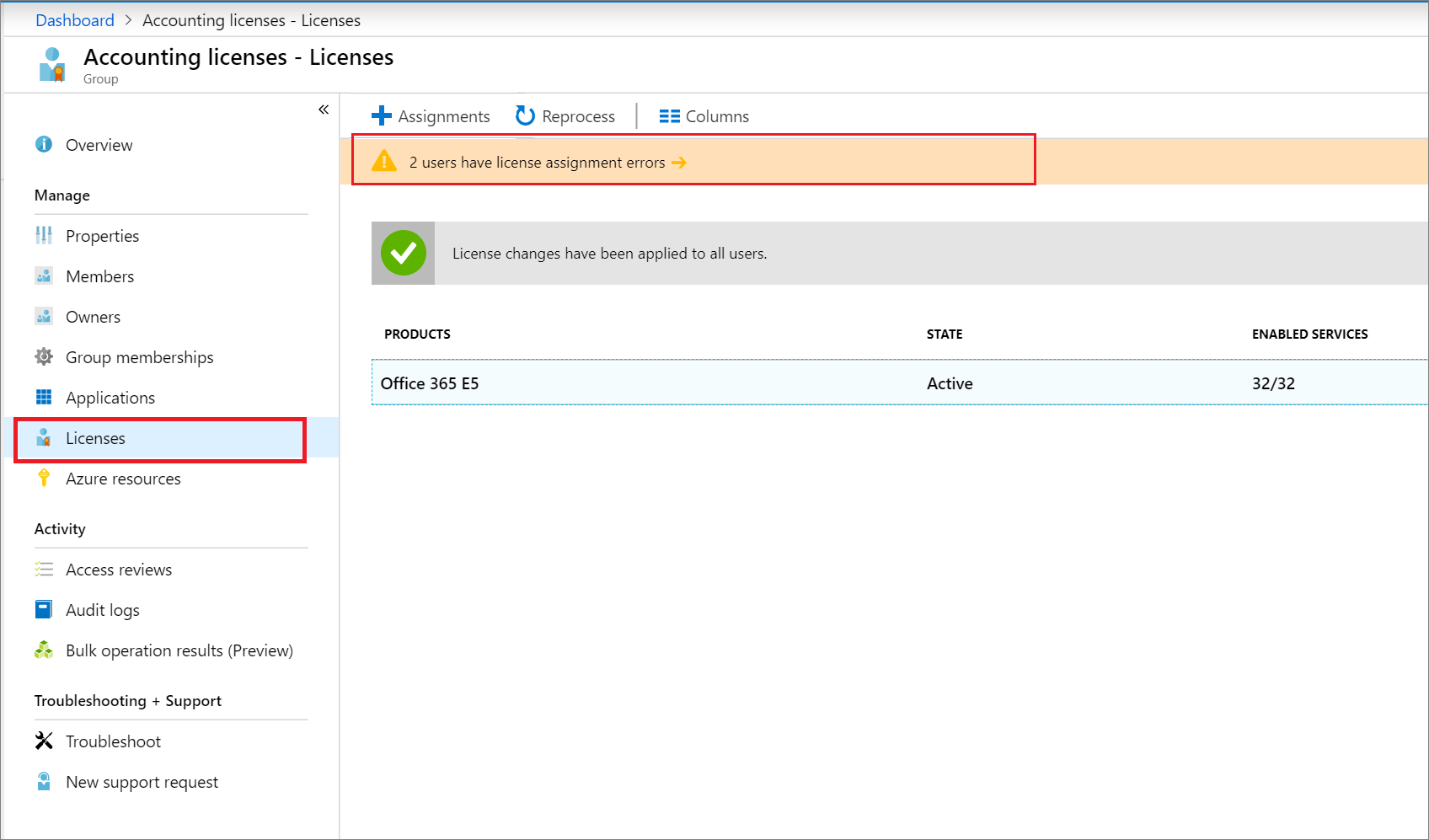The width and height of the screenshot is (1429, 840).
Task: Select the Access reviews checklist icon
Action: 44,570
